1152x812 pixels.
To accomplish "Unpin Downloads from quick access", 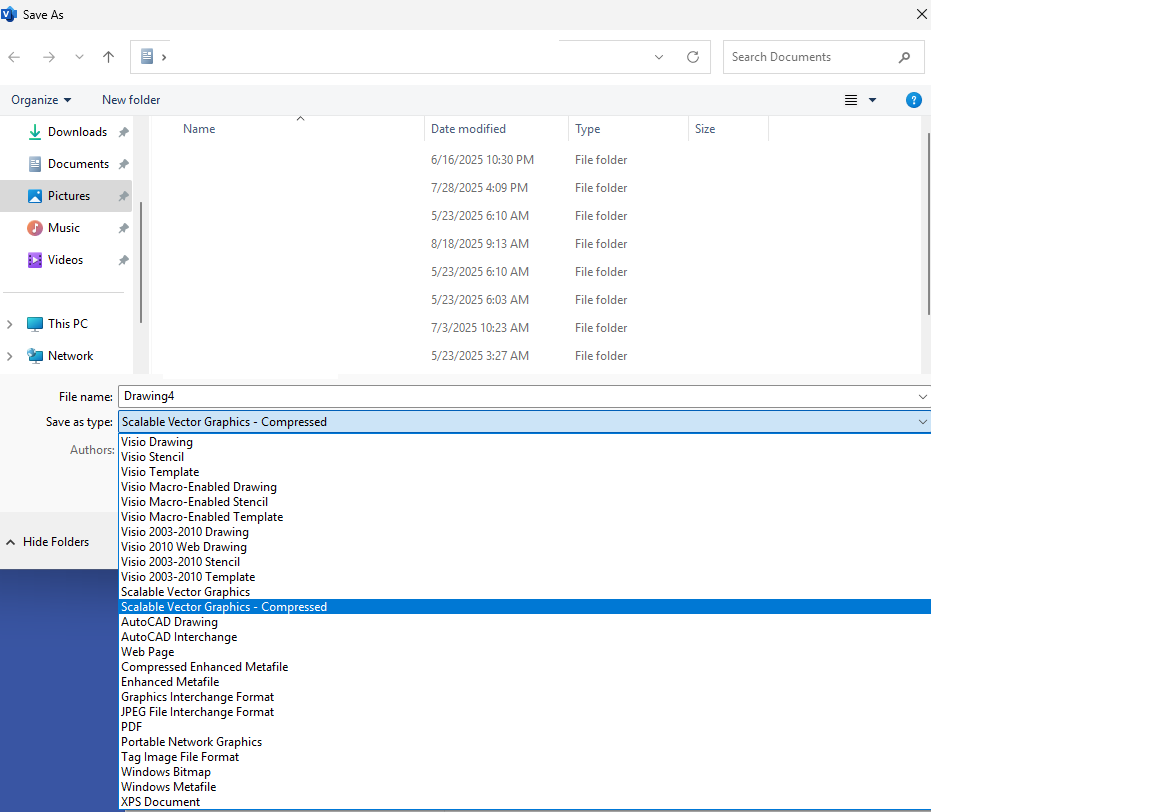I will pos(123,132).
